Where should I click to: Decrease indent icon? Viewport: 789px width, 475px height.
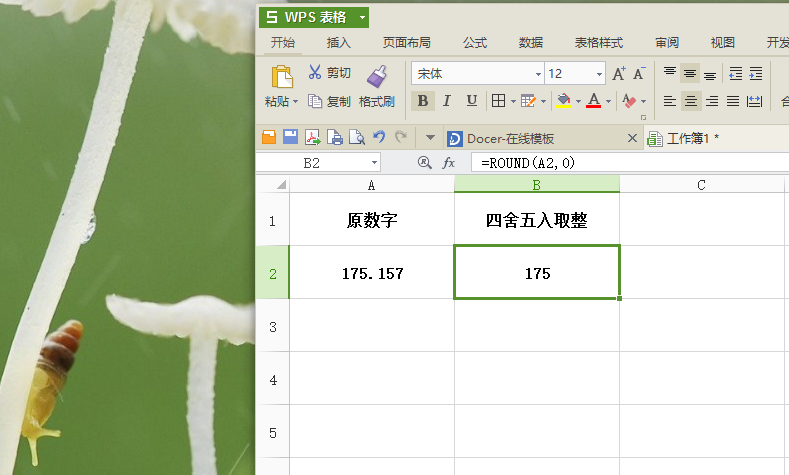[x=736, y=73]
